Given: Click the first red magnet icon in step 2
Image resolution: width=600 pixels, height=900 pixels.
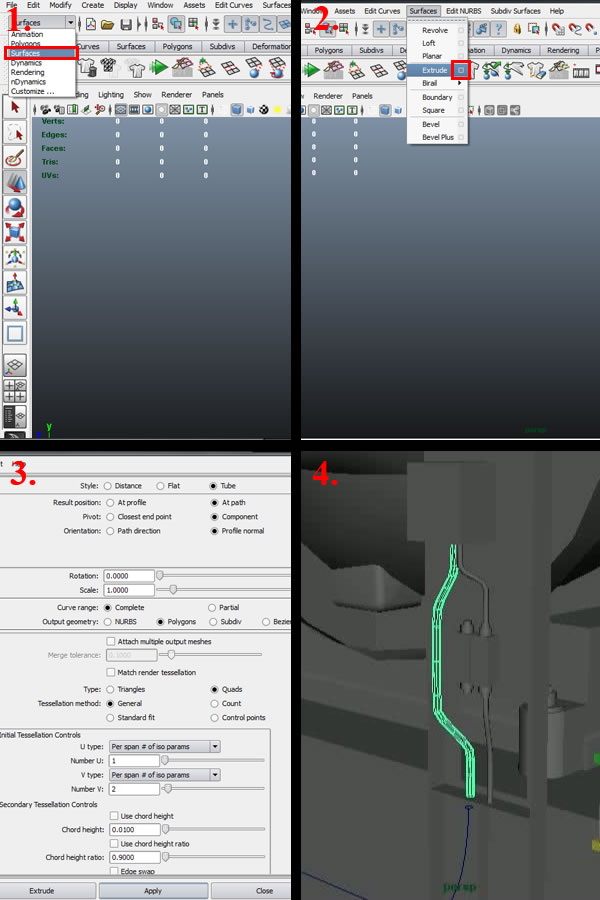Looking at the screenshot, I should [x=557, y=29].
